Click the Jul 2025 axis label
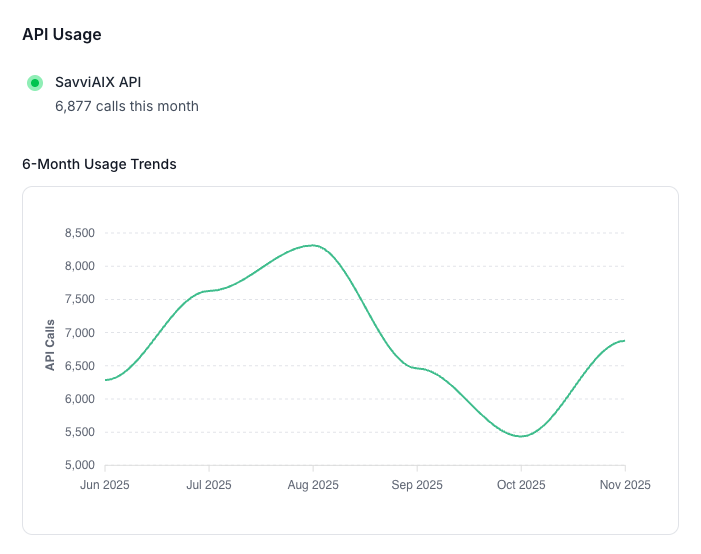 click(209, 485)
